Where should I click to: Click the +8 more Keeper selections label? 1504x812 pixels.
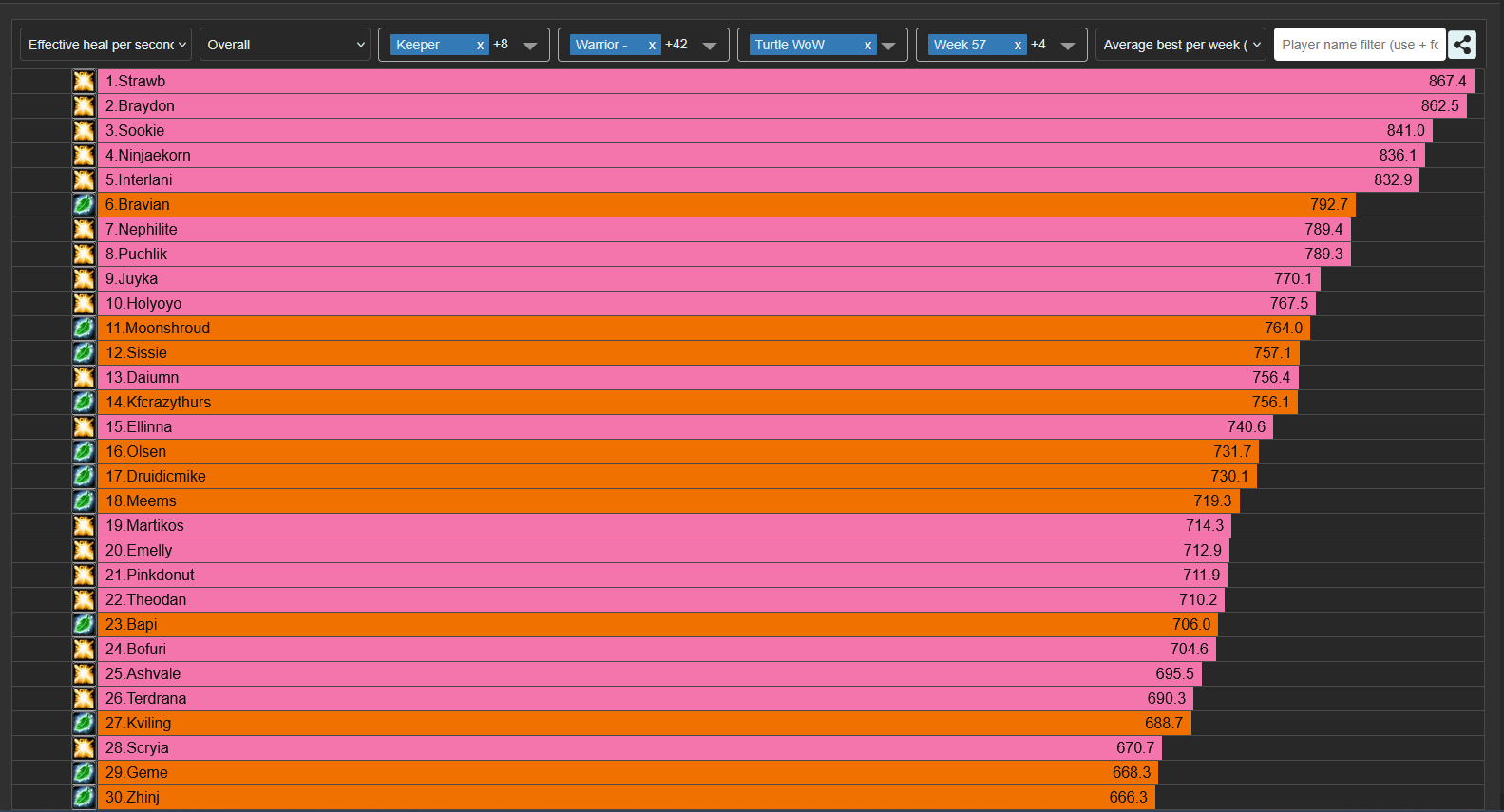(x=501, y=45)
